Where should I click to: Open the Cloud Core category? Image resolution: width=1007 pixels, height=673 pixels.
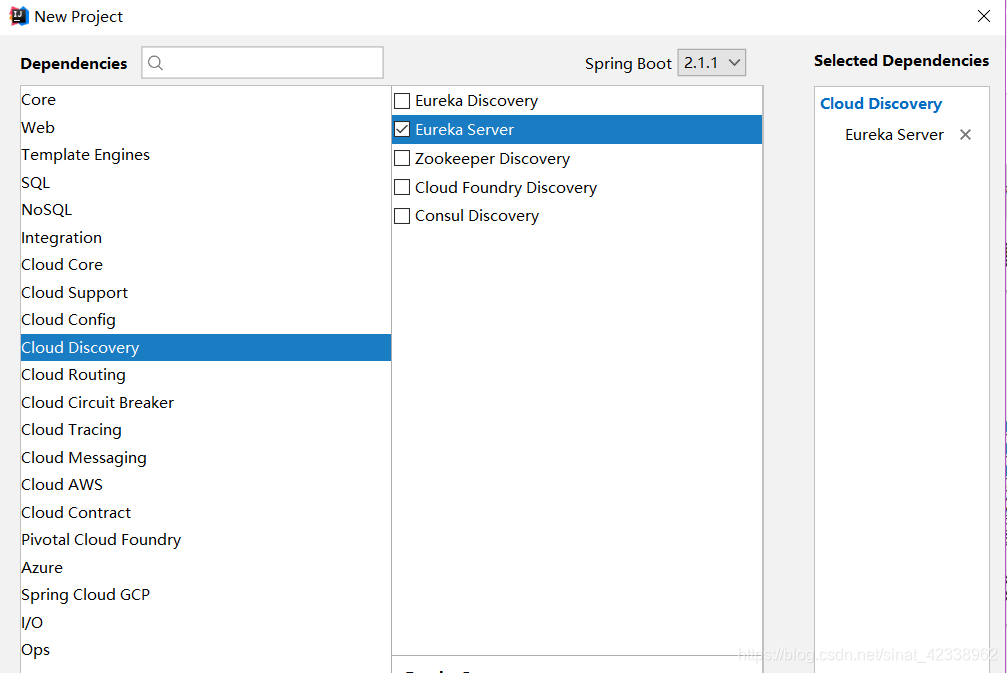click(206, 265)
